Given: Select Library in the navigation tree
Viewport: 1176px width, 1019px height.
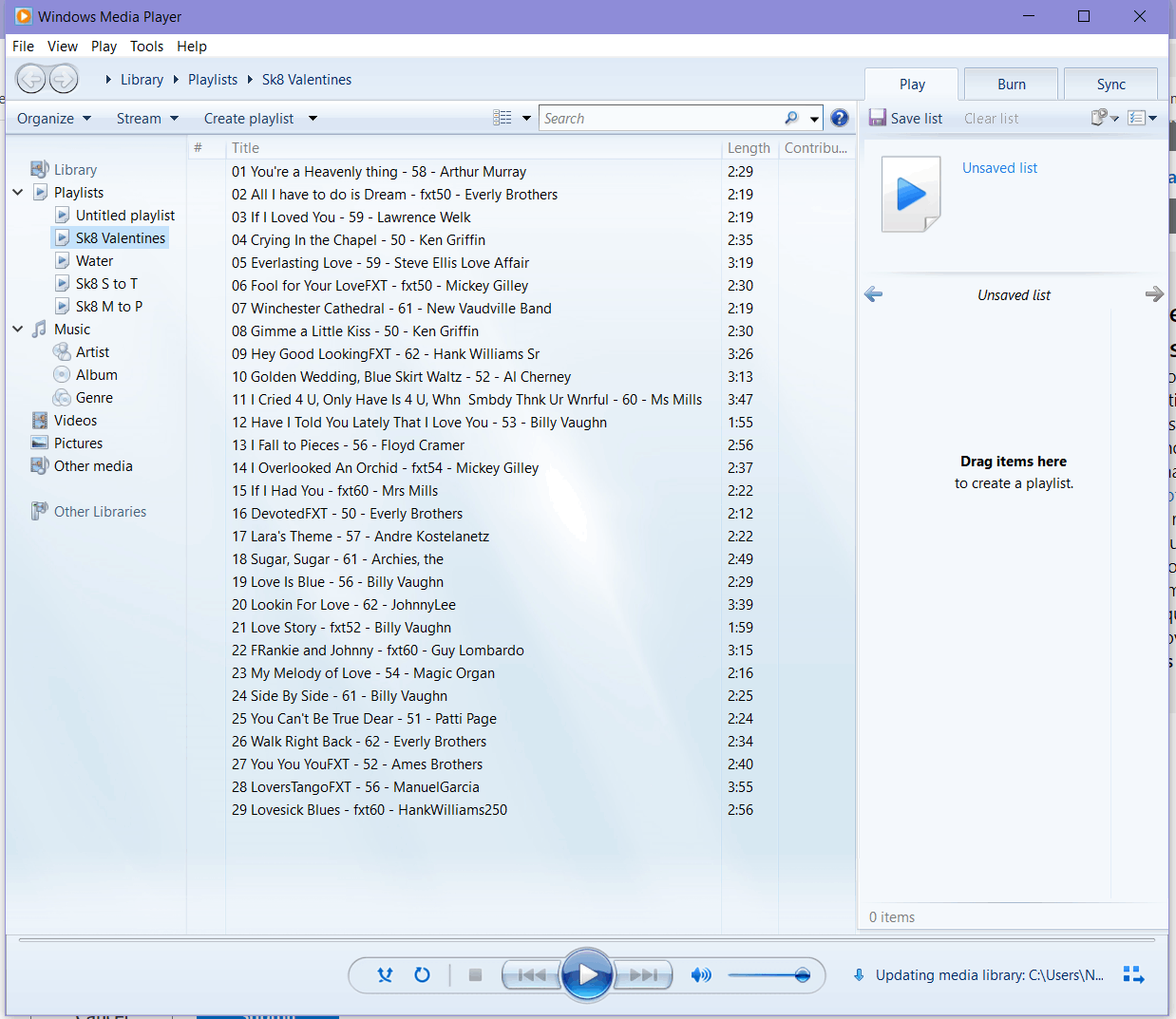Looking at the screenshot, I should [75, 169].
